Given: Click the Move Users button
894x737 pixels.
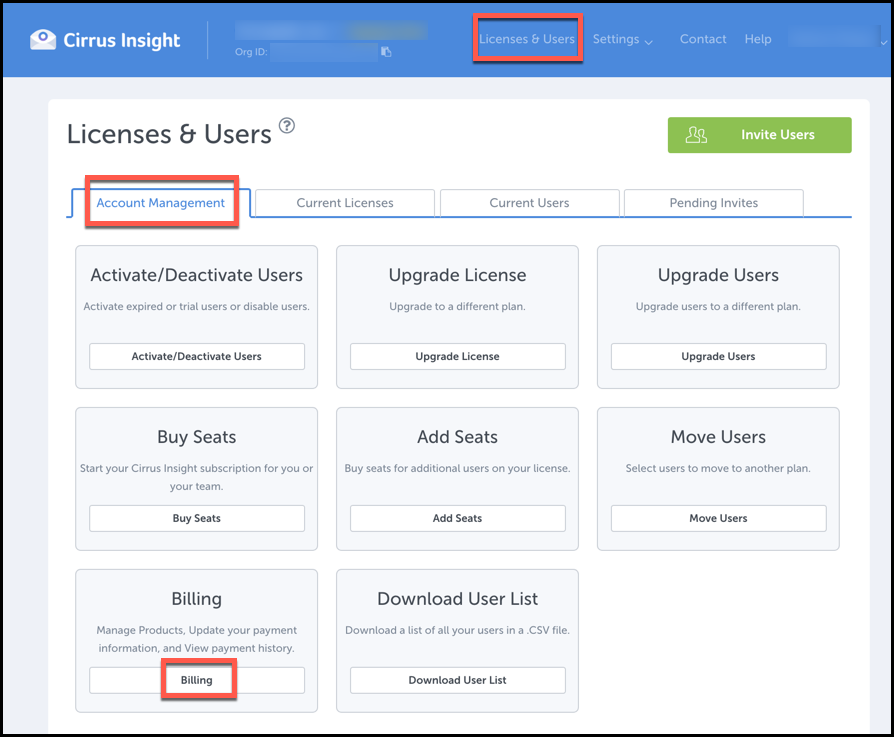Looking at the screenshot, I should click(718, 518).
